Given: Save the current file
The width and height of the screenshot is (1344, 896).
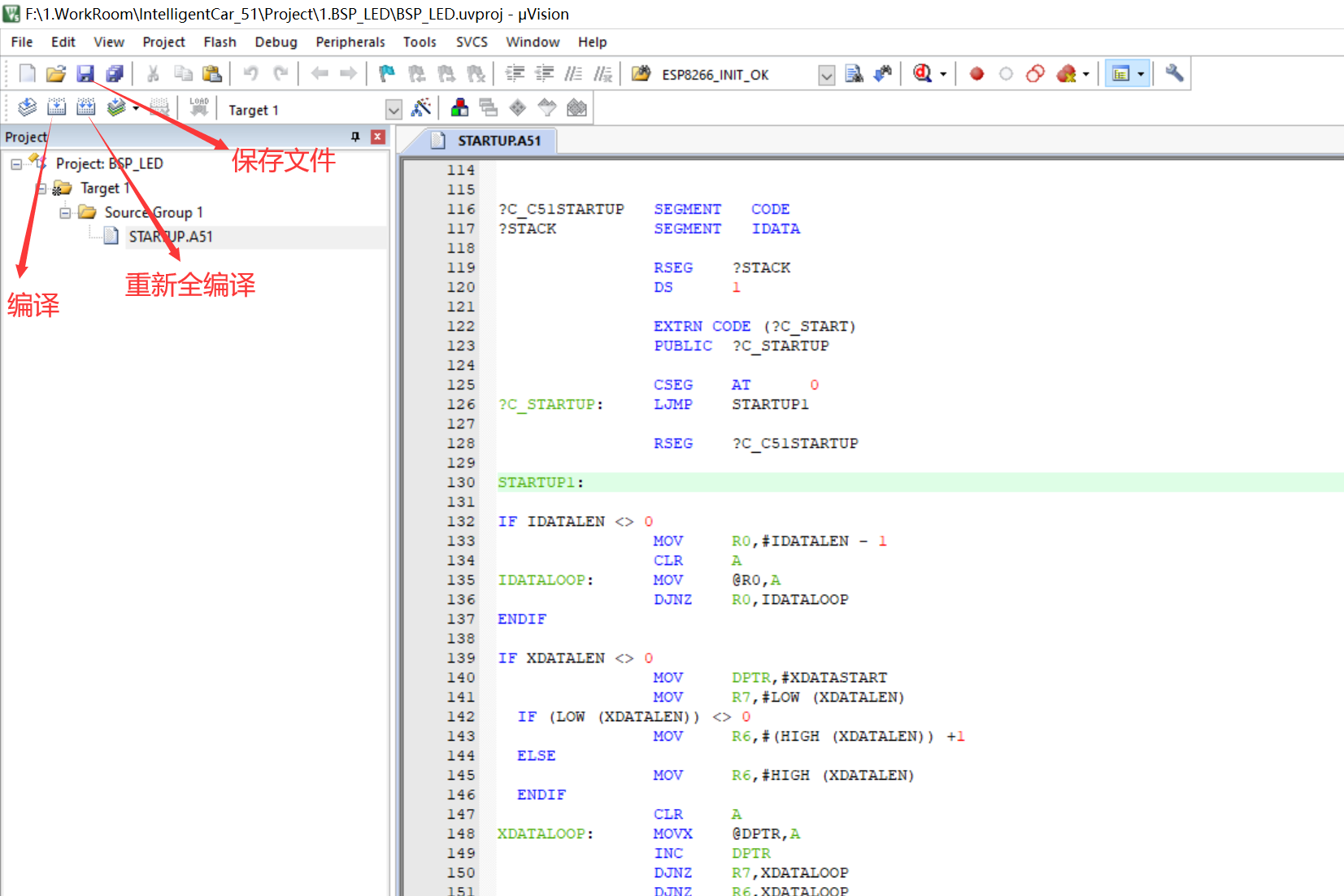Looking at the screenshot, I should click(x=85, y=74).
